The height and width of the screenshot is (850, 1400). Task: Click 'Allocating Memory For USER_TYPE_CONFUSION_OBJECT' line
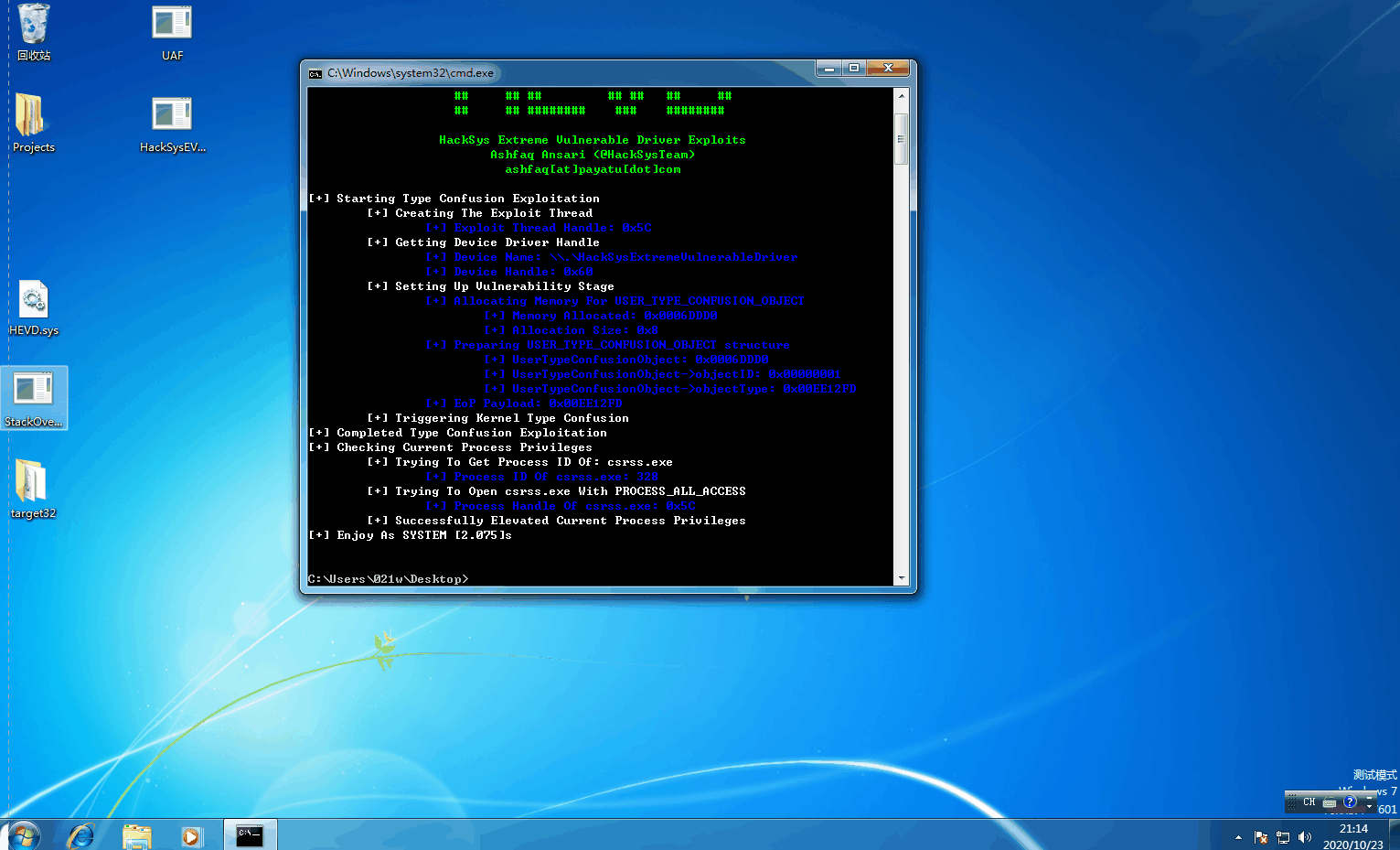point(615,301)
